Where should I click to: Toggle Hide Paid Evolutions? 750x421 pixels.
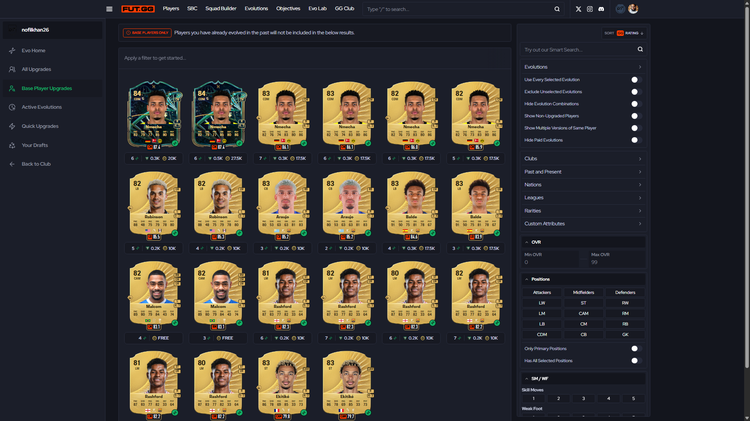(x=635, y=140)
